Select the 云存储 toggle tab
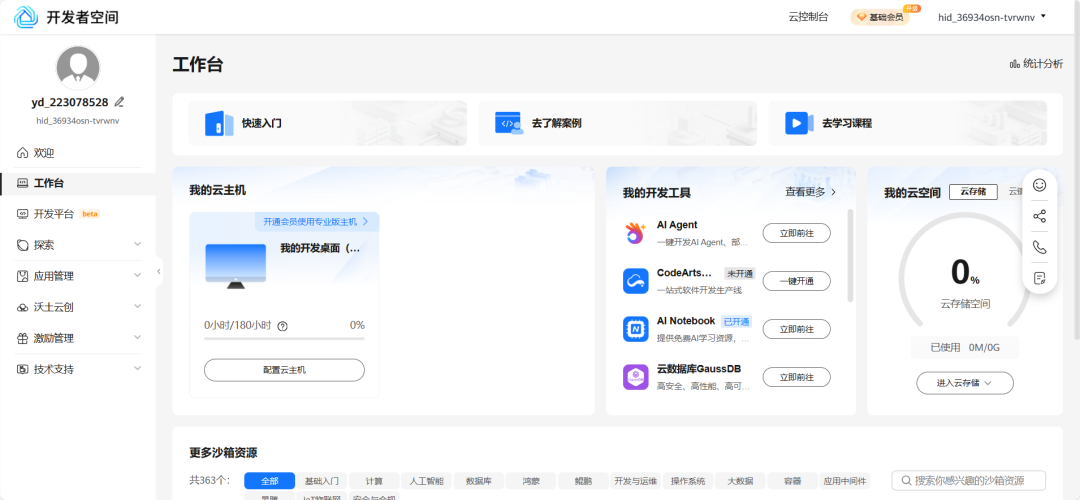Screen dimensions: 1080x500 pos(973,192)
